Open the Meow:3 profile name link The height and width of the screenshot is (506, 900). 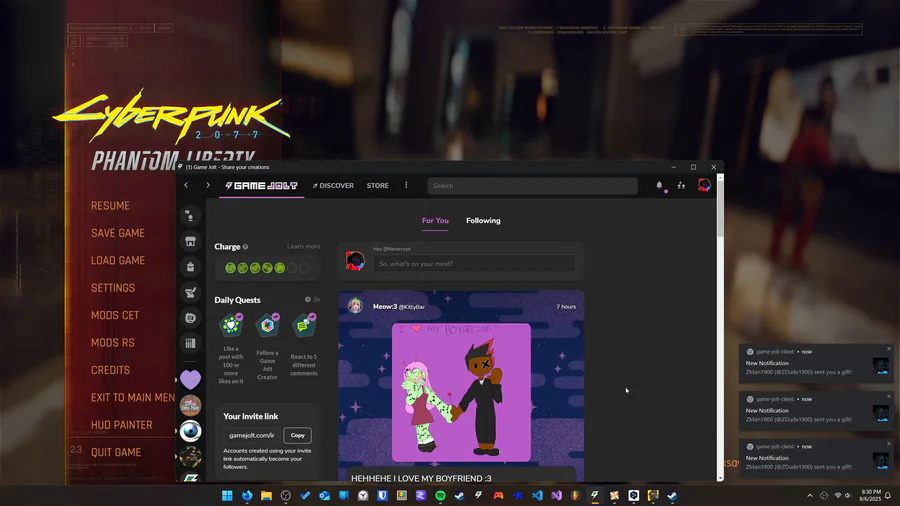(385, 306)
